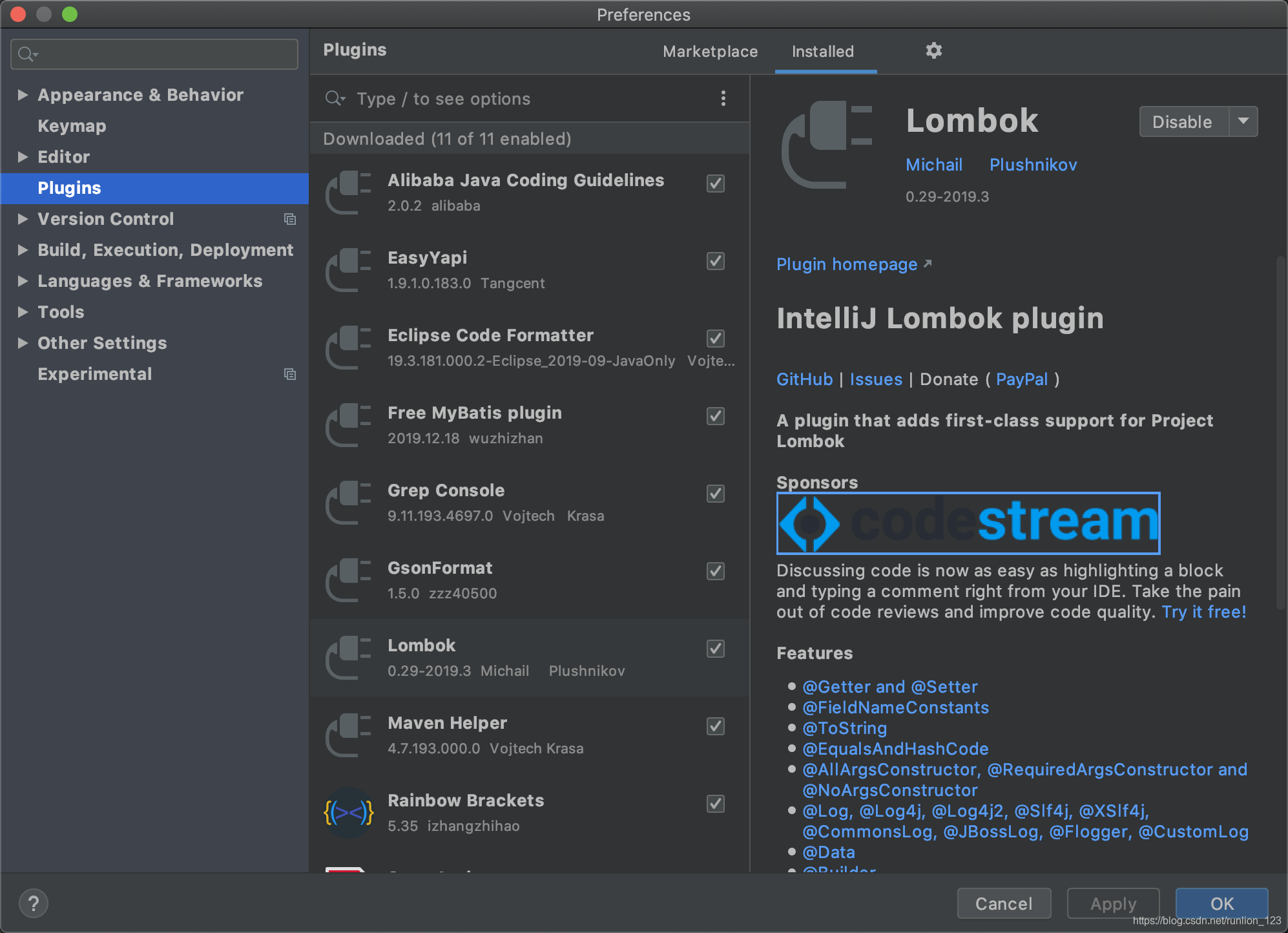Click the OK button
This screenshot has width=1288, height=933.
tap(1221, 903)
